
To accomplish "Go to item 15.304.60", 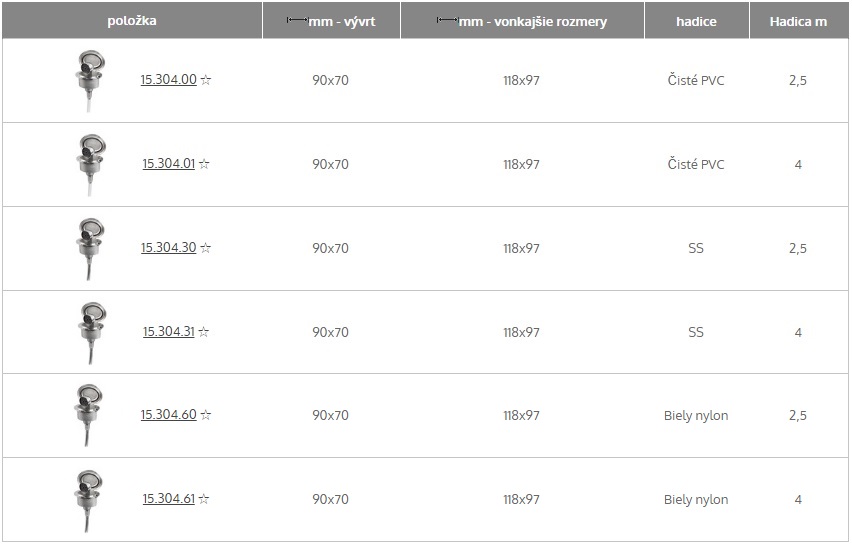I will (x=168, y=415).
